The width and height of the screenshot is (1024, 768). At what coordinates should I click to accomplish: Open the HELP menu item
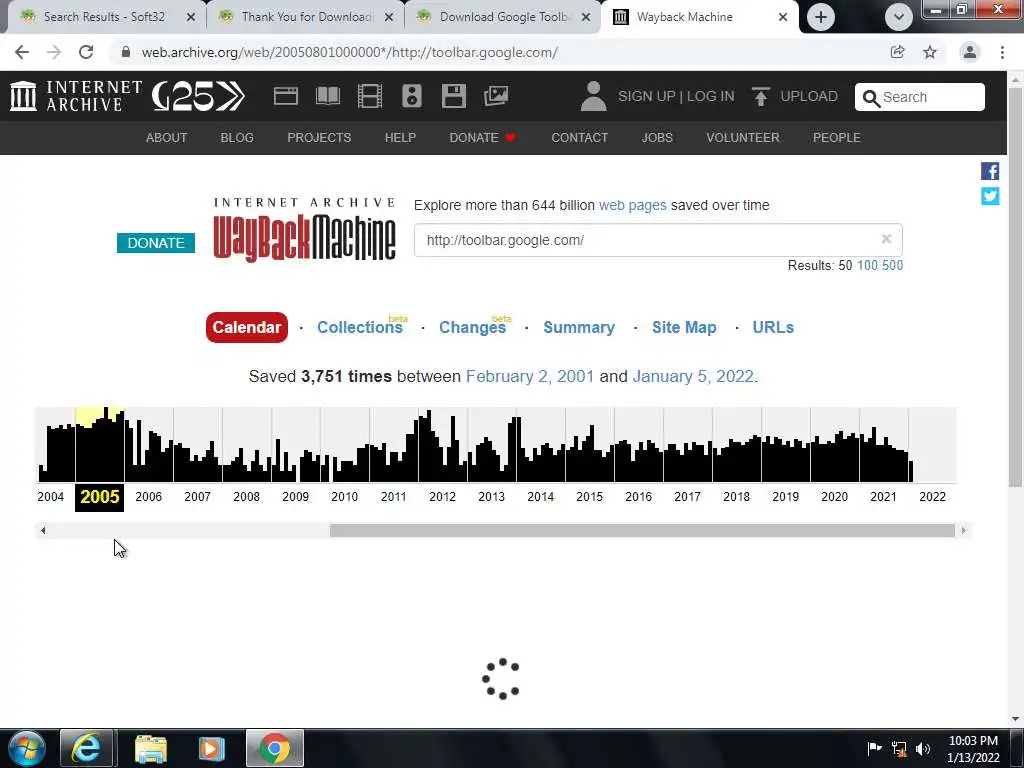(x=400, y=138)
